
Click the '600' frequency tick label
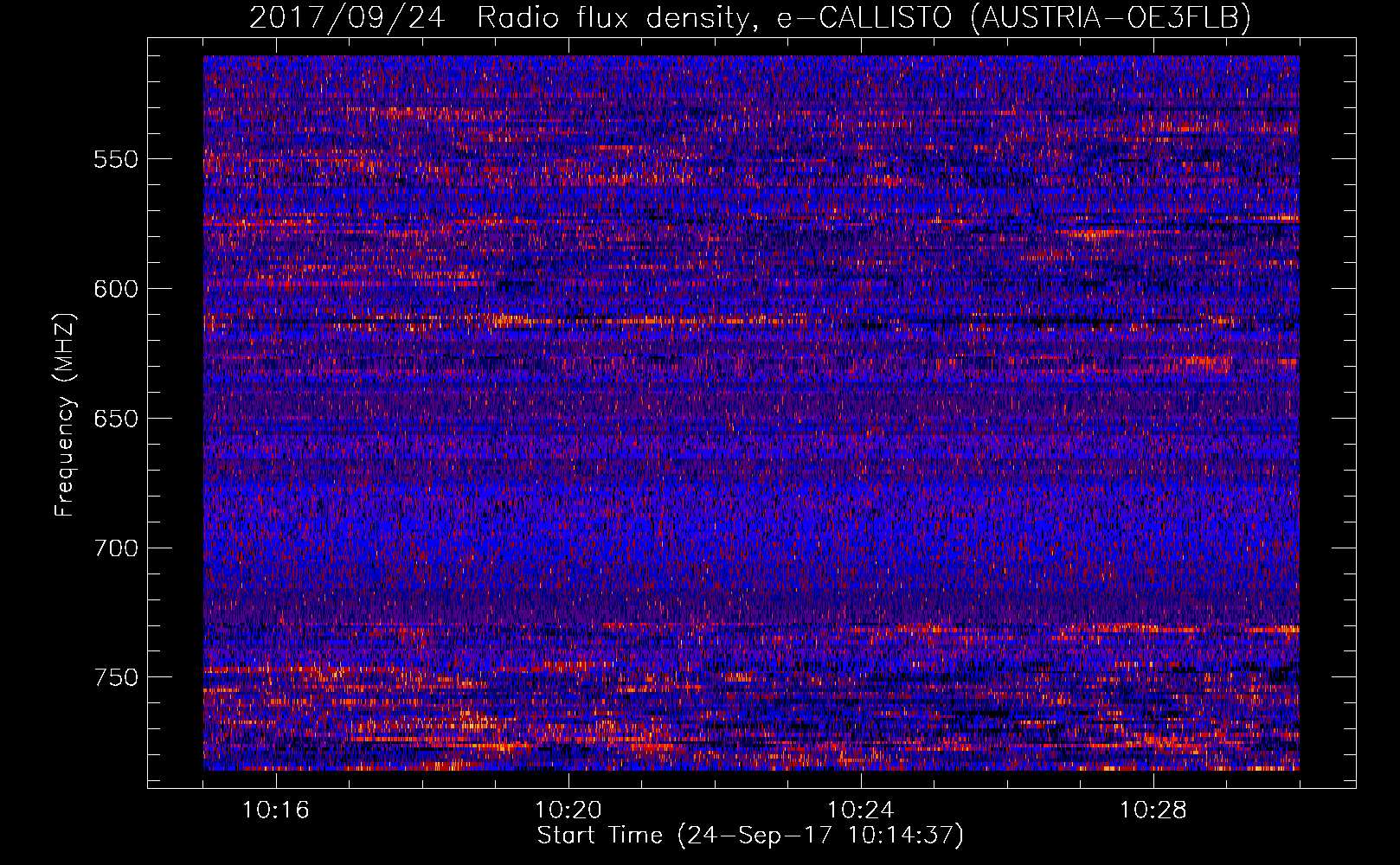(115, 289)
